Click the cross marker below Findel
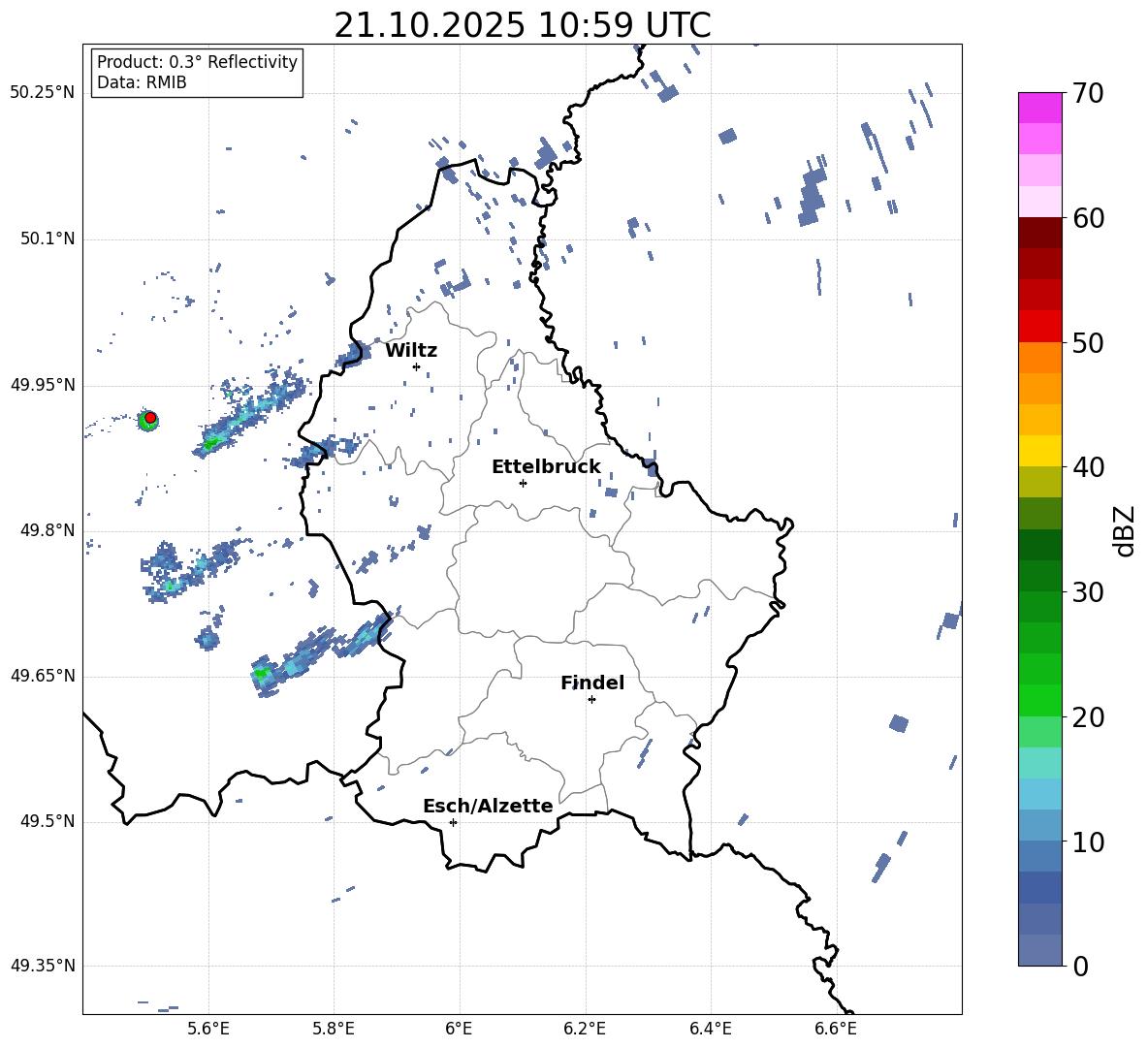Image resolution: width=1148 pixels, height=1048 pixels. [x=591, y=700]
